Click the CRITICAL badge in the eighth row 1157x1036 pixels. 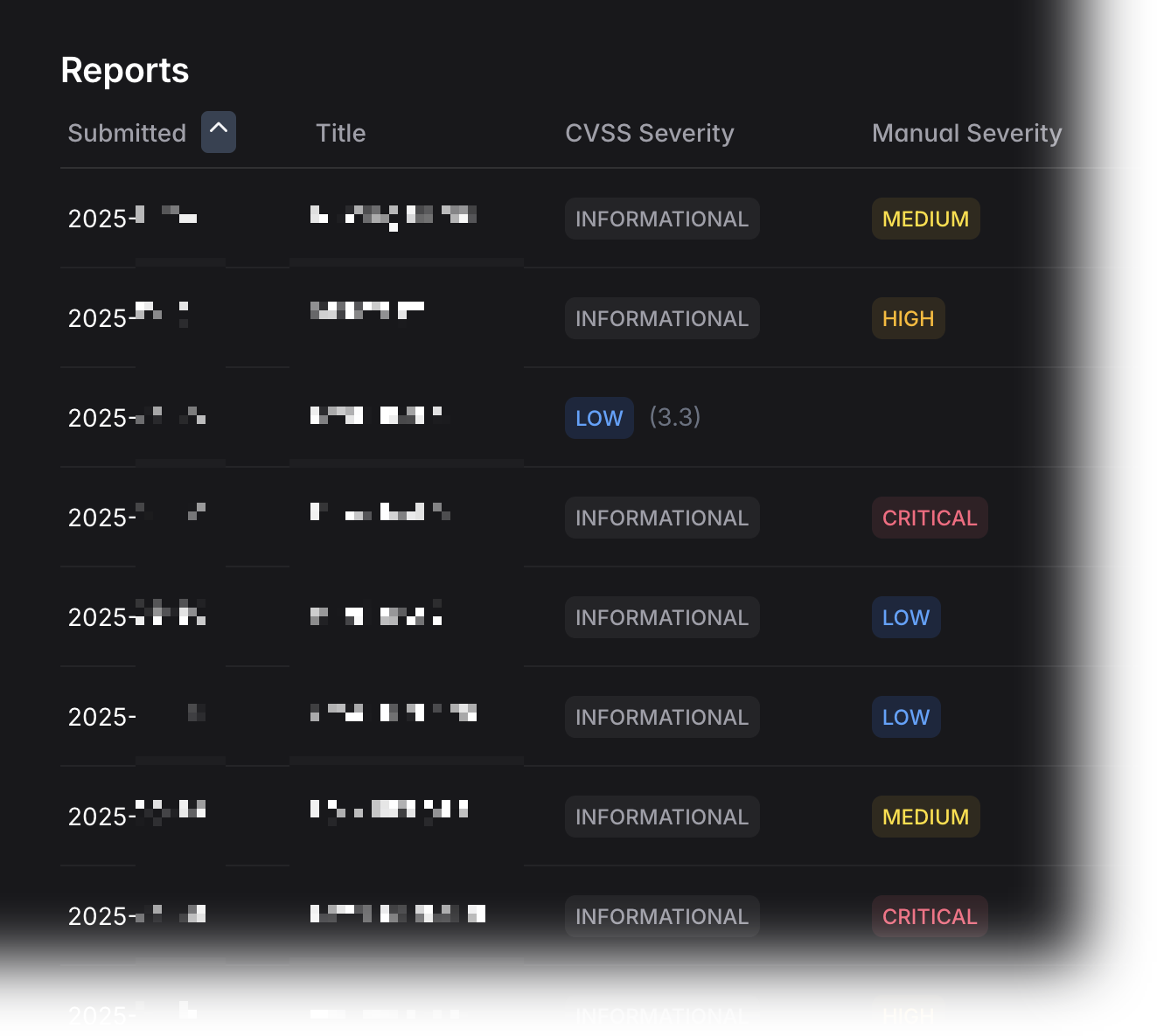(929, 916)
